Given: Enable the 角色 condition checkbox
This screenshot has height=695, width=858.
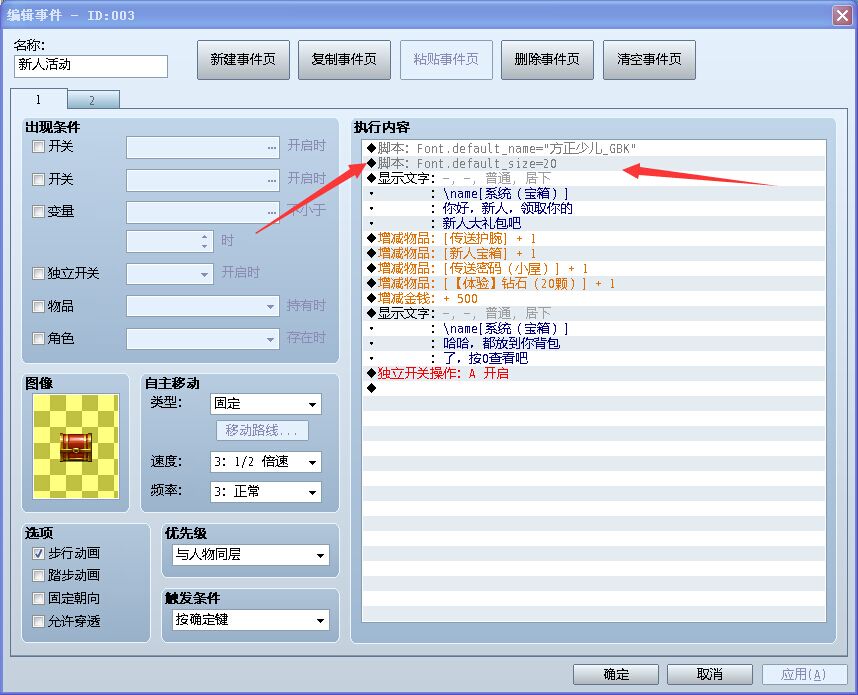Looking at the screenshot, I should 38,339.
